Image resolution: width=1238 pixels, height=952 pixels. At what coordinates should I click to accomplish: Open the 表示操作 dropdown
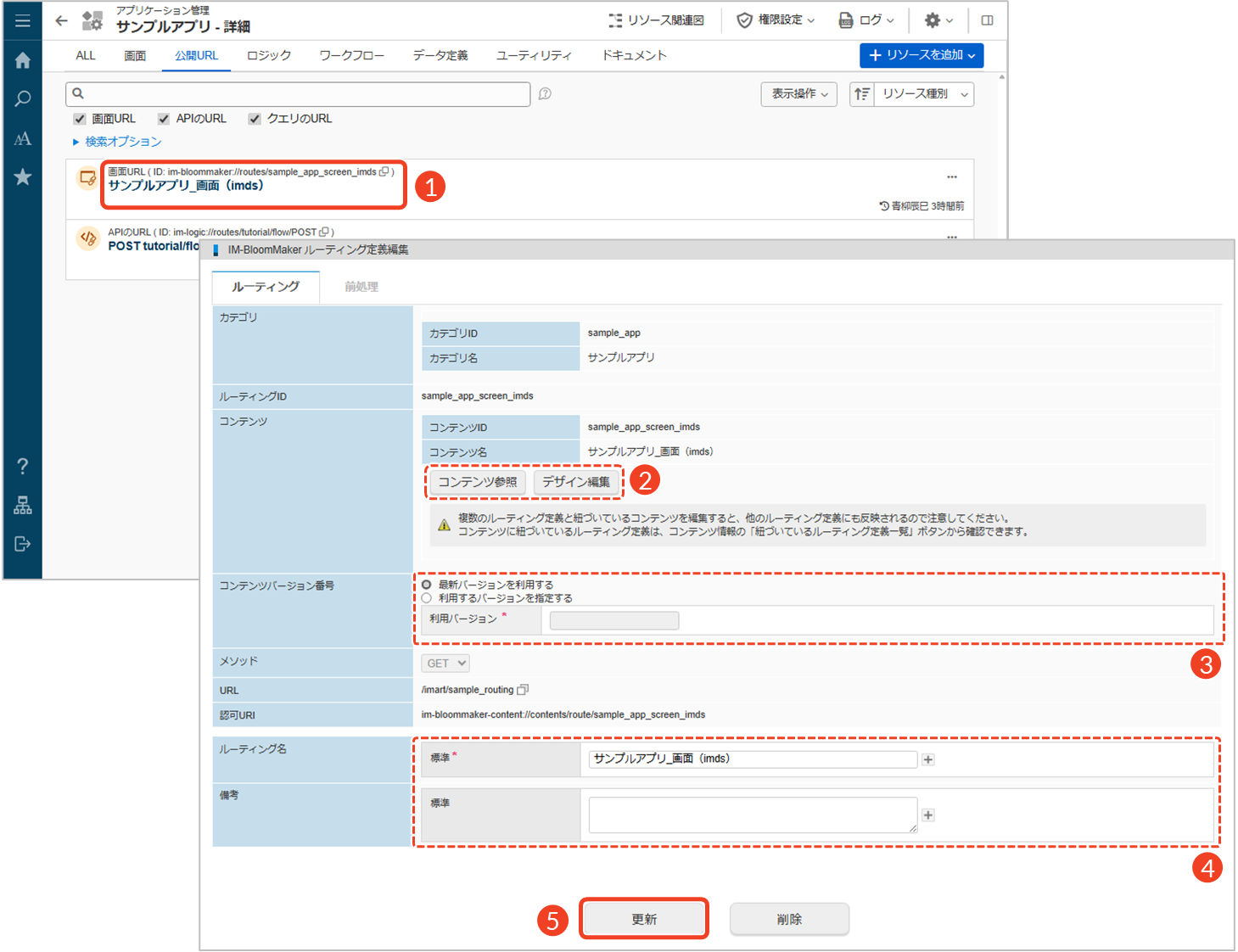(798, 94)
